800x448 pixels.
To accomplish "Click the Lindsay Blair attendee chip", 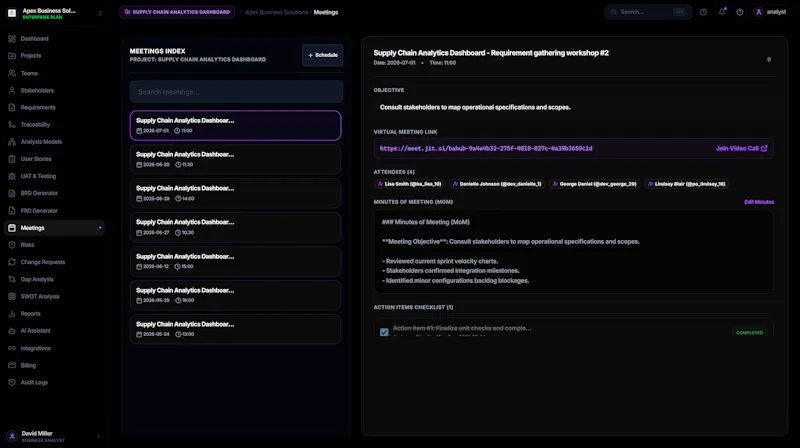I will click(686, 184).
